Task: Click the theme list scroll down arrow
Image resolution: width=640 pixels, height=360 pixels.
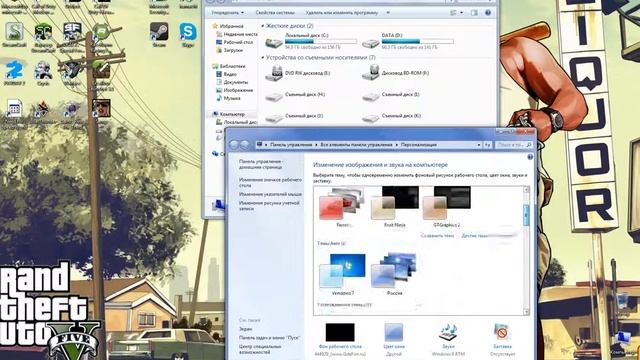Action: point(526,312)
